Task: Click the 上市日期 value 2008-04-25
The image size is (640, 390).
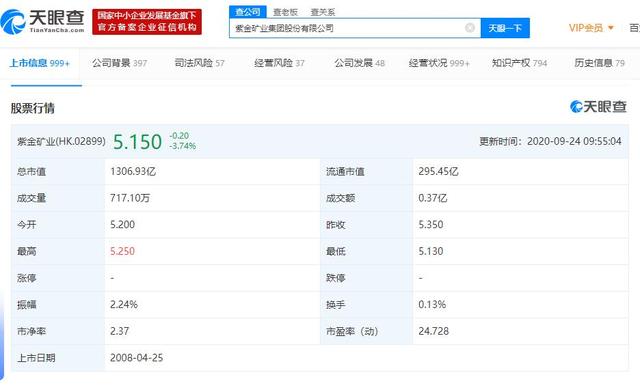Action: coord(136,358)
